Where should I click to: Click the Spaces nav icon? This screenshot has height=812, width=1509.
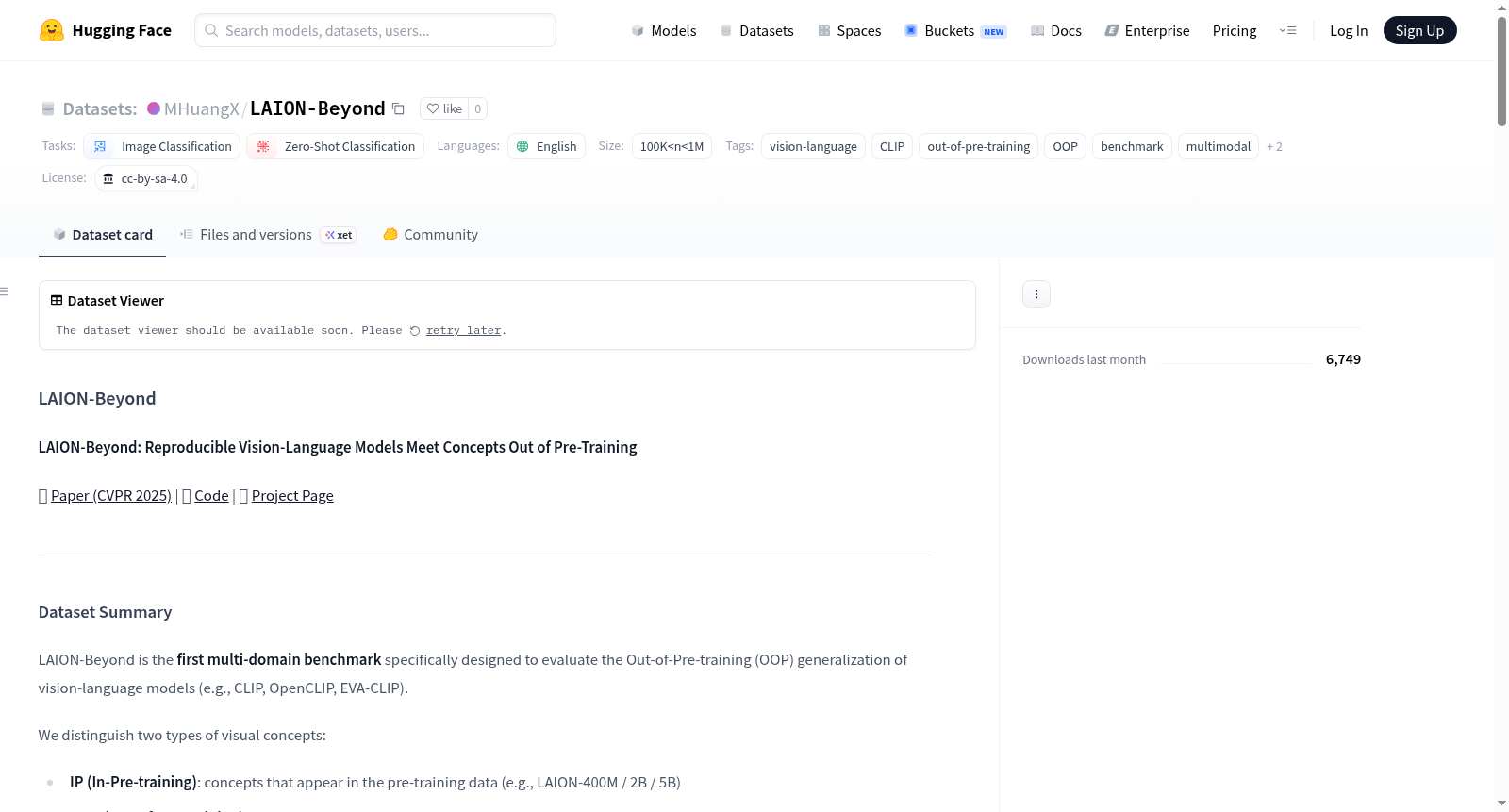[x=824, y=30]
